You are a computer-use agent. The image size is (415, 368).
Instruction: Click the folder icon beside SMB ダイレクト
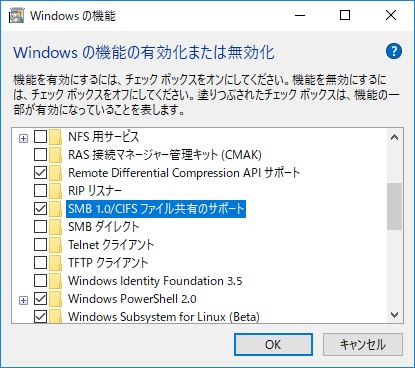pos(56,227)
